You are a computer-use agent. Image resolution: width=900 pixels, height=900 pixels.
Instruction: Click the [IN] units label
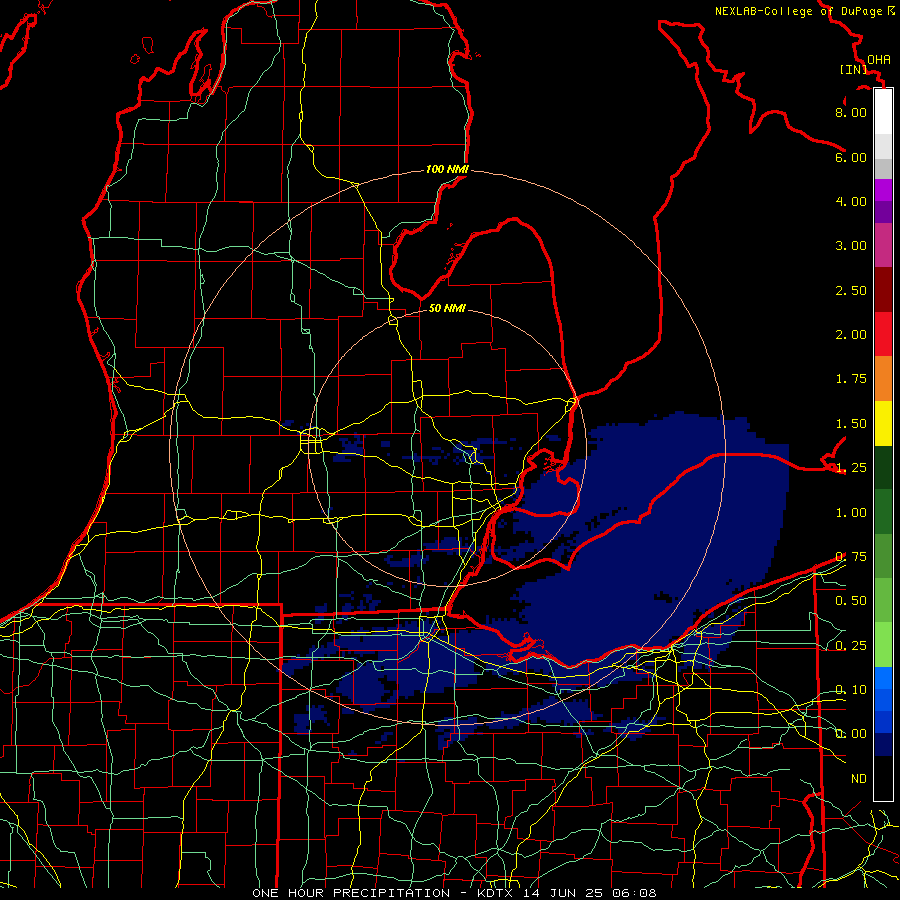point(854,69)
